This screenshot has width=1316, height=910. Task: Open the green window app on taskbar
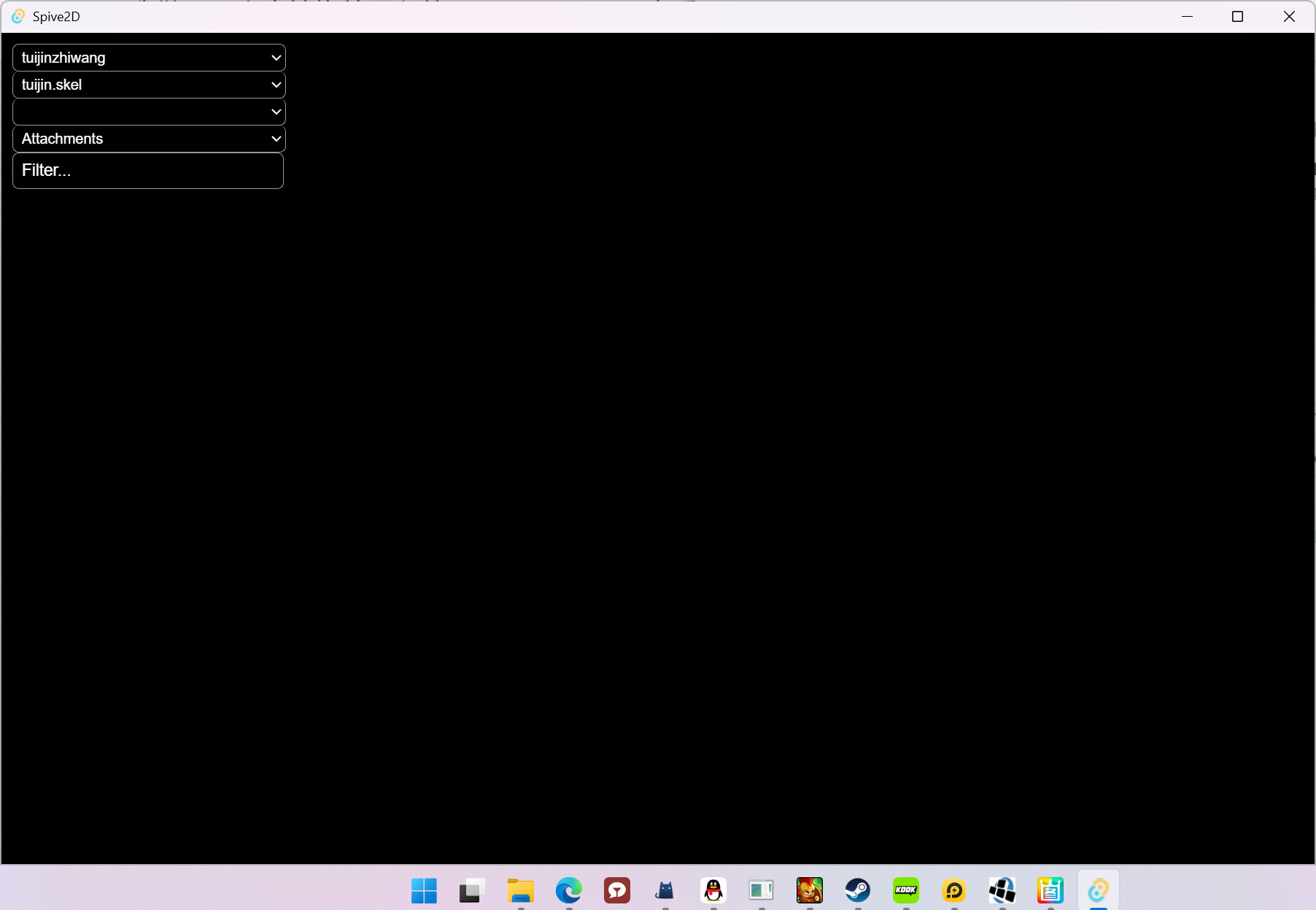click(762, 890)
